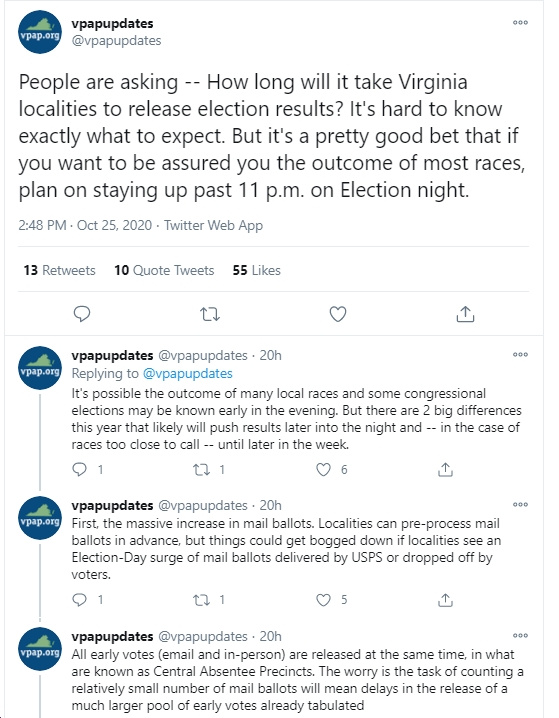Like the reply with 6 likes
Image resolution: width=559 pixels, height=718 pixels.
coord(323,469)
